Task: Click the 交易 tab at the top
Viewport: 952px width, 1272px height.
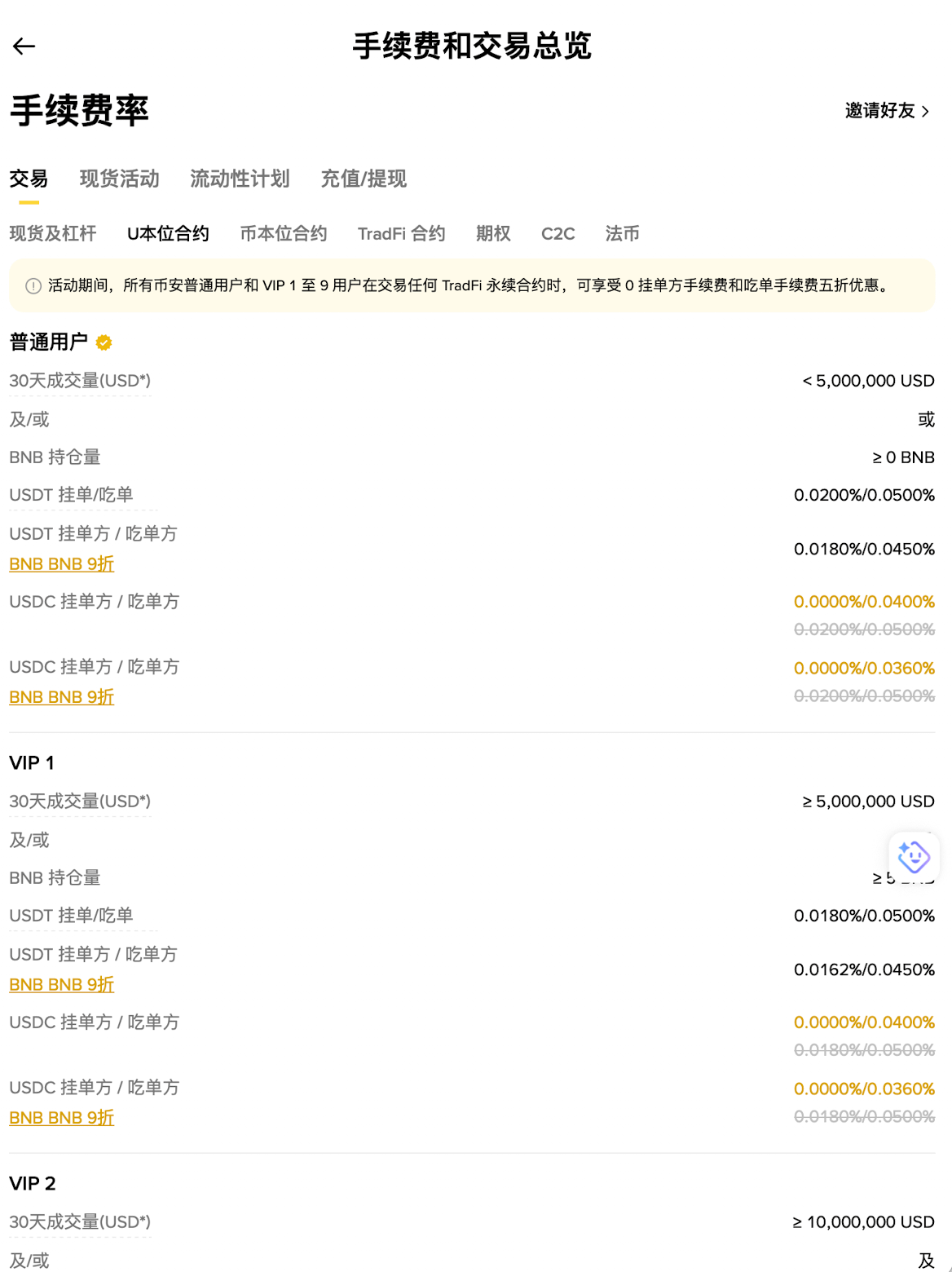Action: 28,179
